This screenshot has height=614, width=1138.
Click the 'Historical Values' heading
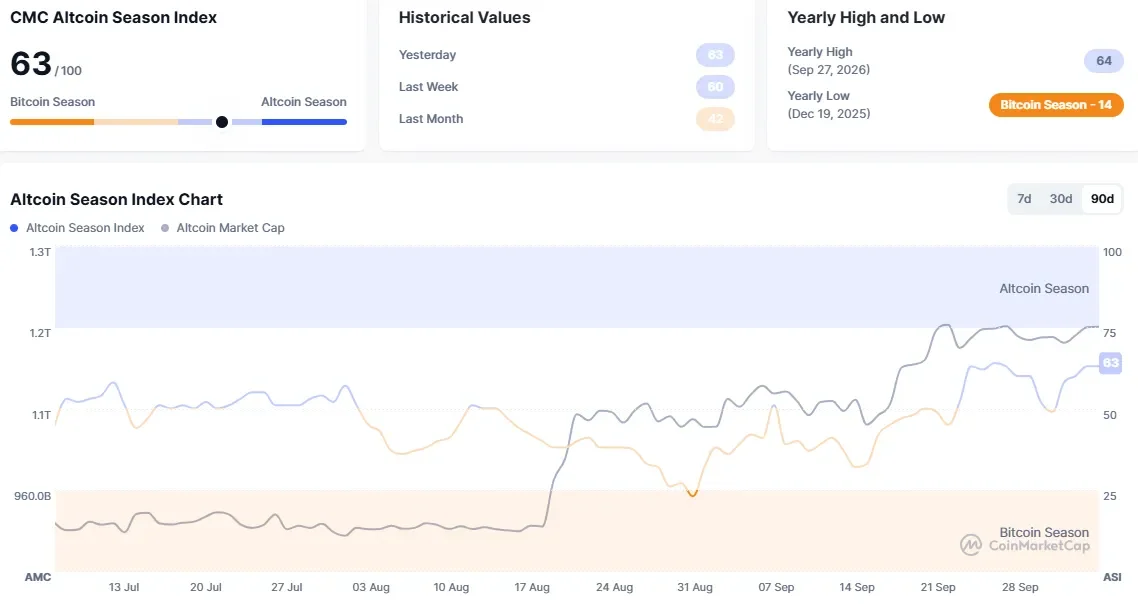(x=464, y=17)
